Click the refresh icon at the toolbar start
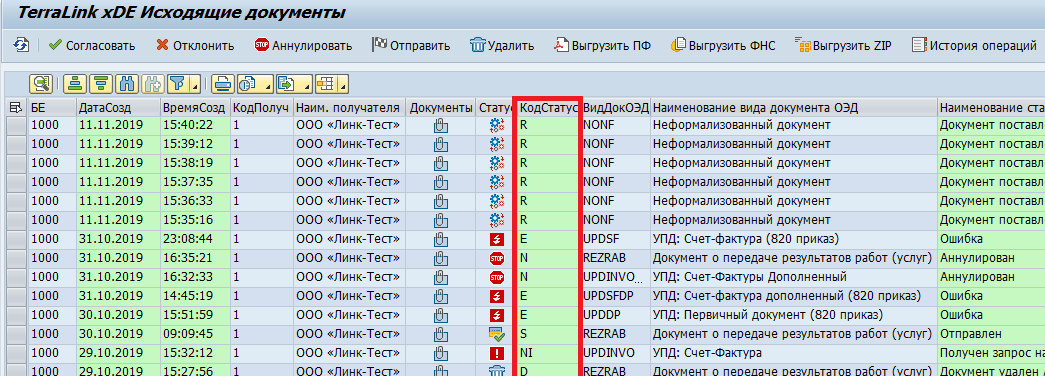1045x376 pixels. point(21,45)
